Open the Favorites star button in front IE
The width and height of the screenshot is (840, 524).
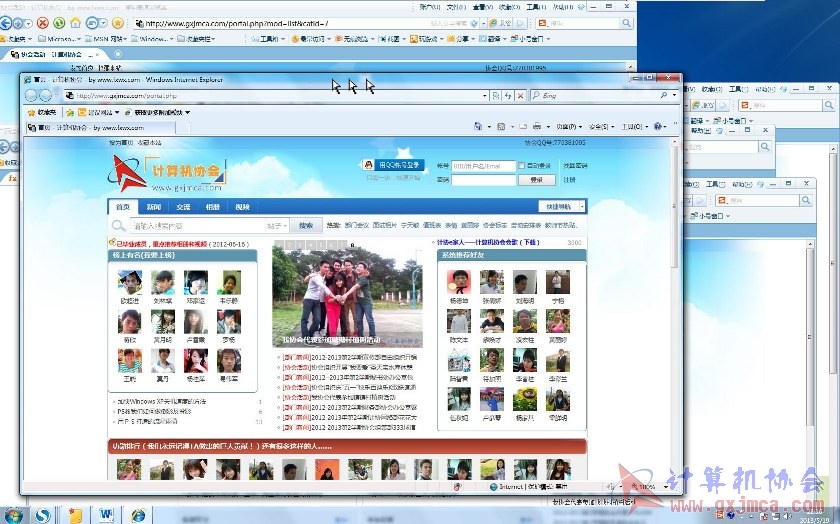click(43, 113)
